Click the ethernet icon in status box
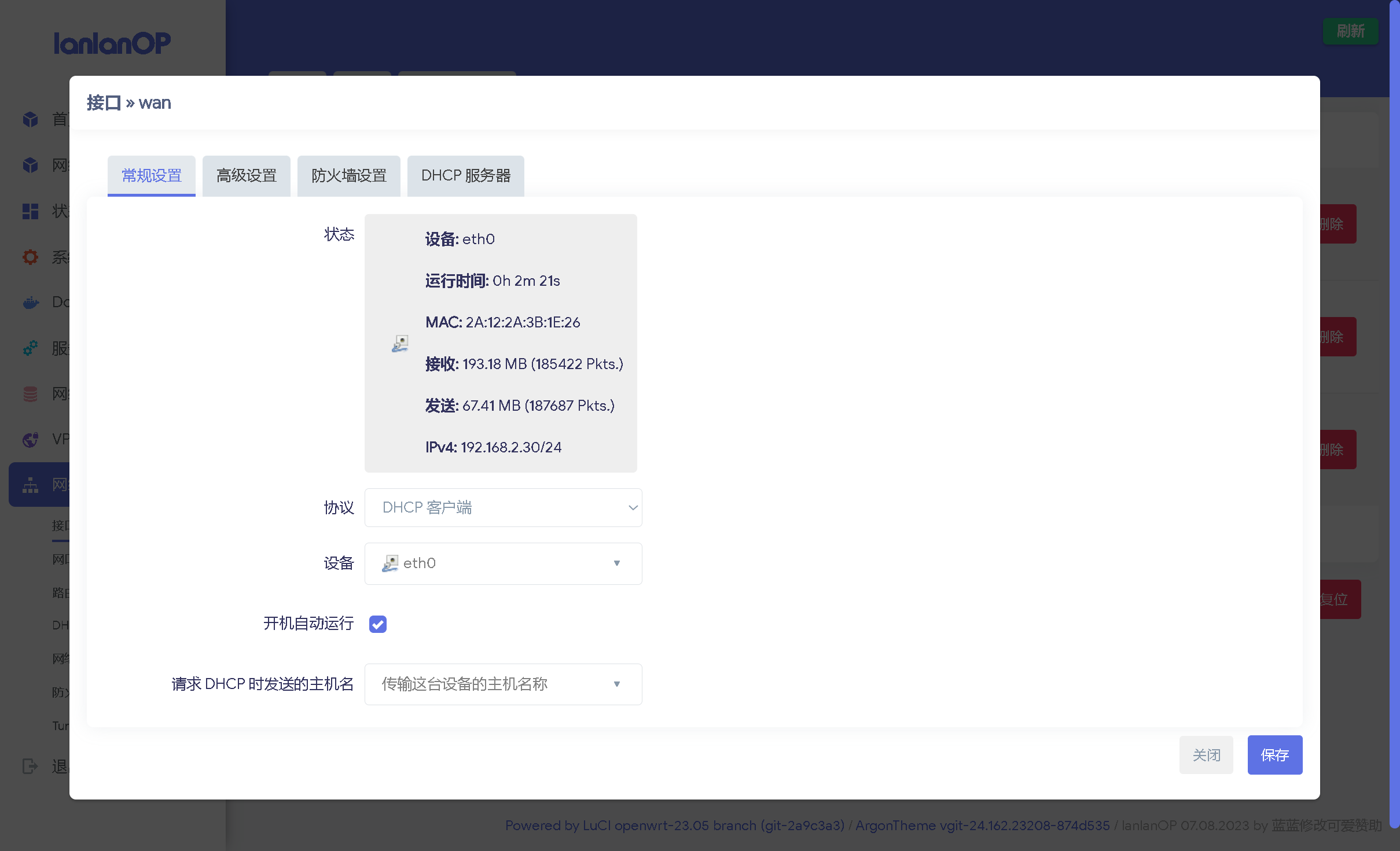 pyautogui.click(x=400, y=344)
